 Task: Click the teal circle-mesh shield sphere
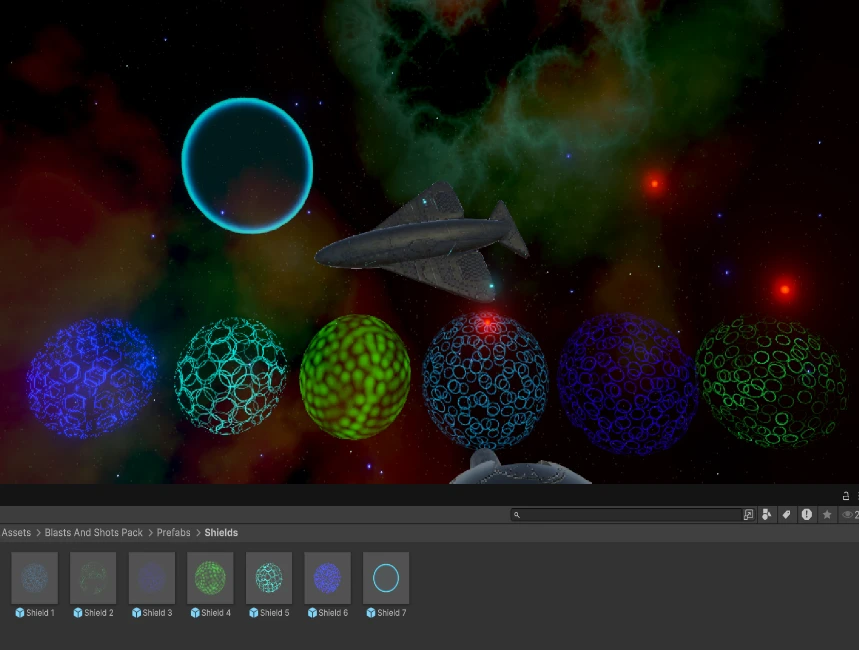(231, 376)
